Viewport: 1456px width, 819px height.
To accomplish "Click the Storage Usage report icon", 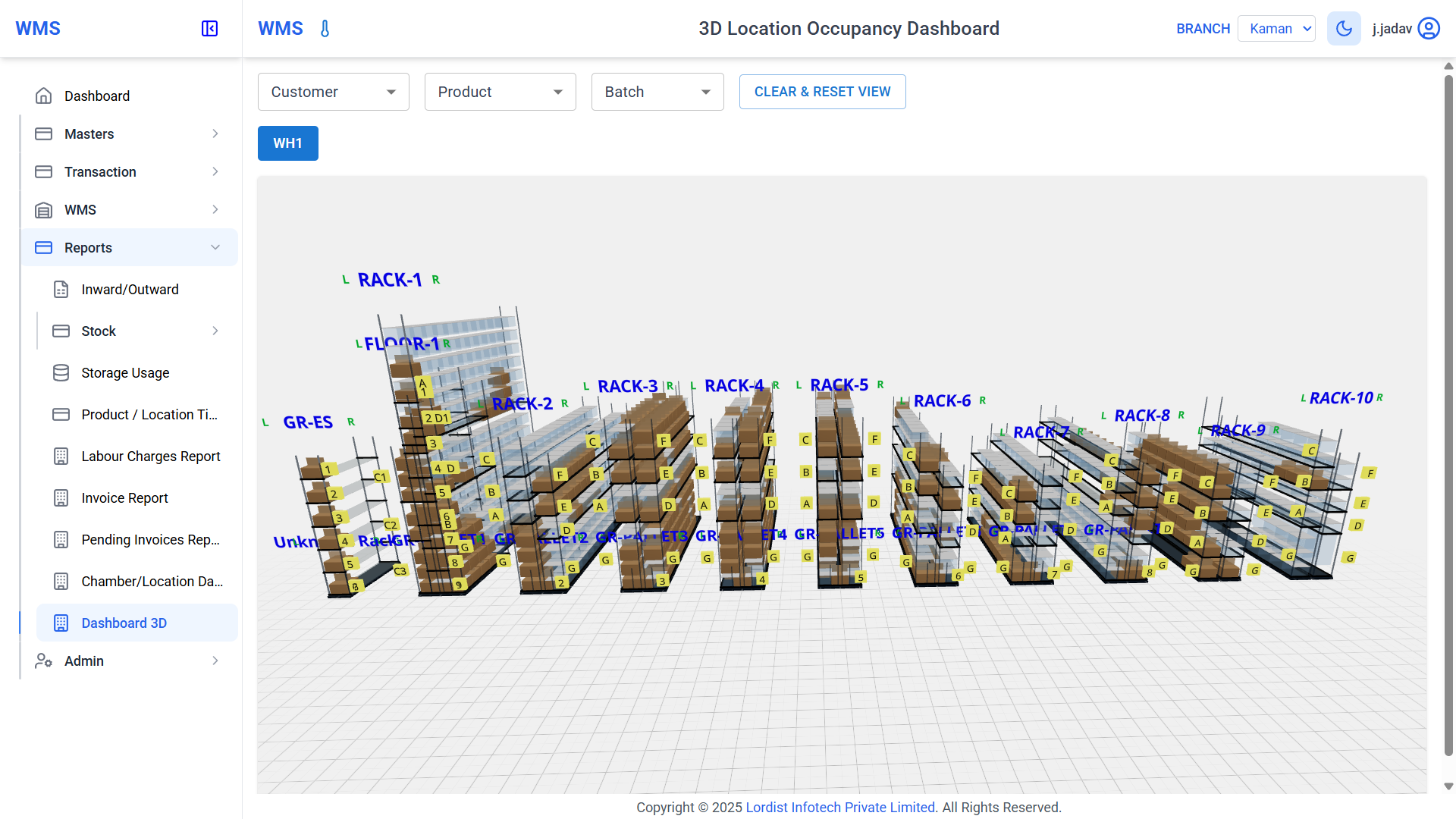I will (61, 372).
